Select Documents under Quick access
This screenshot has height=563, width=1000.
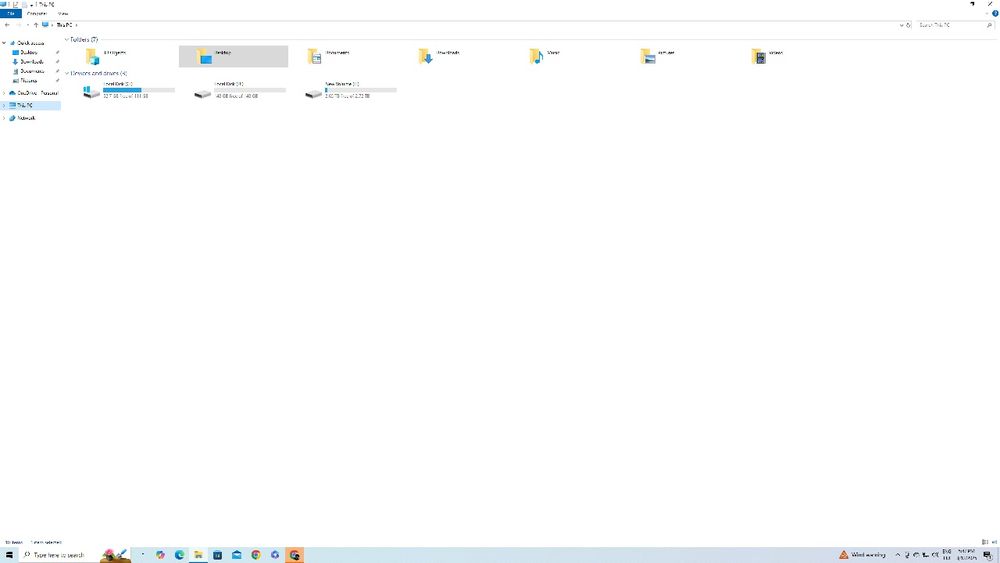pyautogui.click(x=32, y=71)
